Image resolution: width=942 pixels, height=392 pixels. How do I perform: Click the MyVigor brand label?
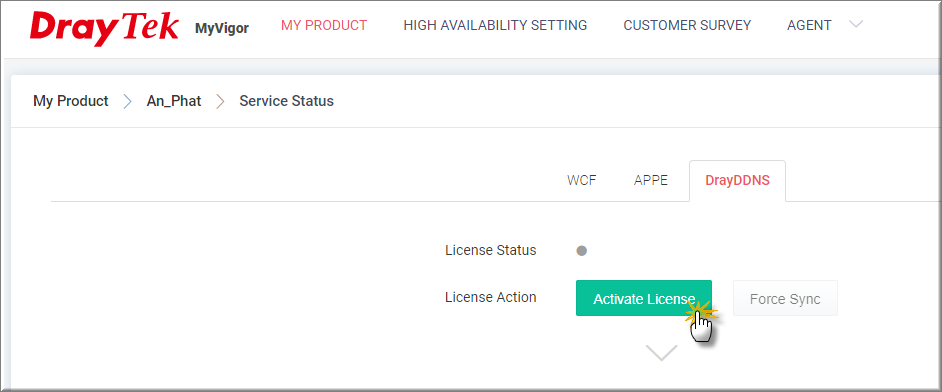(x=222, y=28)
